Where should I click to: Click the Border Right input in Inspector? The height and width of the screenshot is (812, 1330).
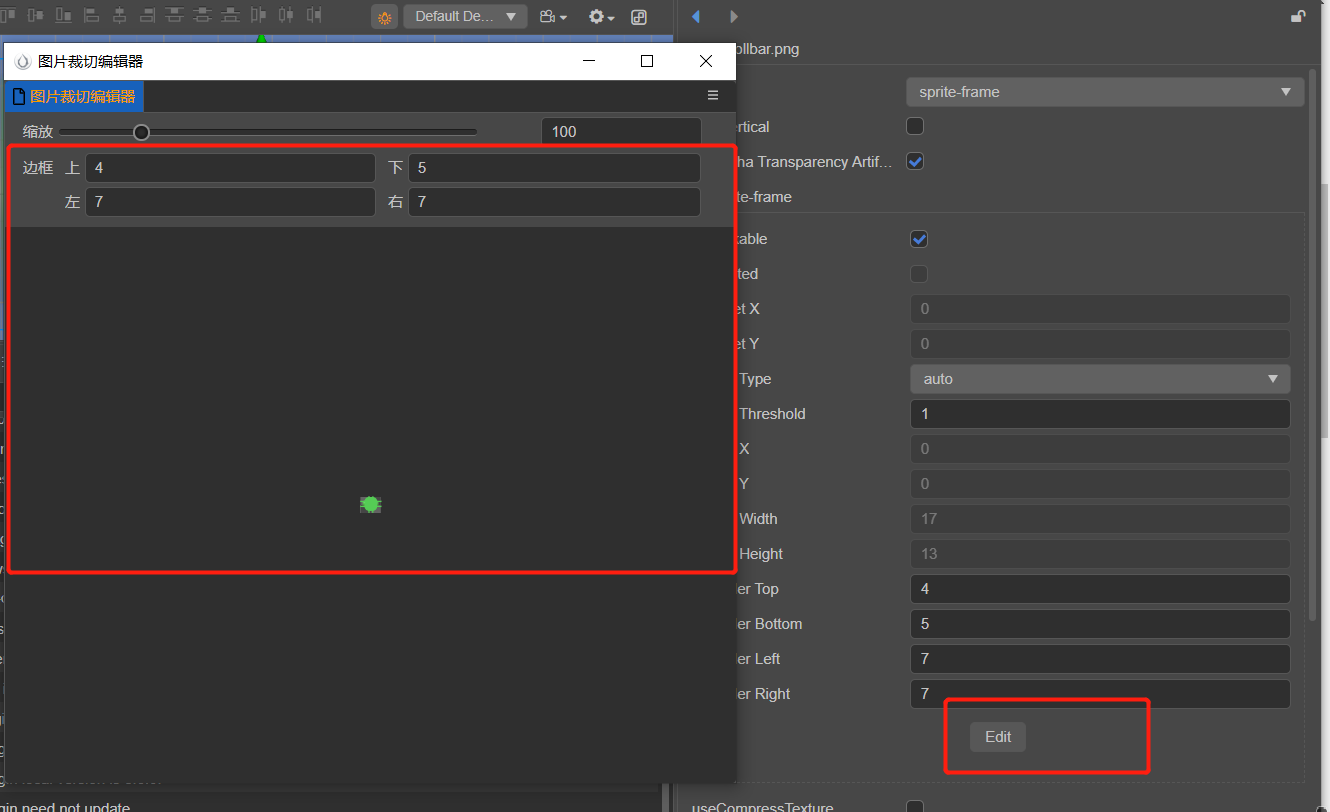[x=1100, y=694]
